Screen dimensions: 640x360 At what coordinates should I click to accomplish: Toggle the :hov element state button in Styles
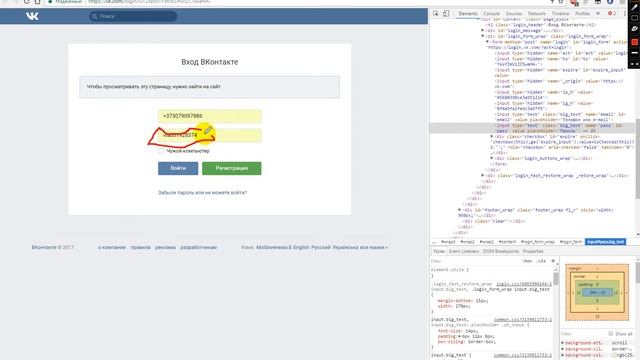(527, 261)
